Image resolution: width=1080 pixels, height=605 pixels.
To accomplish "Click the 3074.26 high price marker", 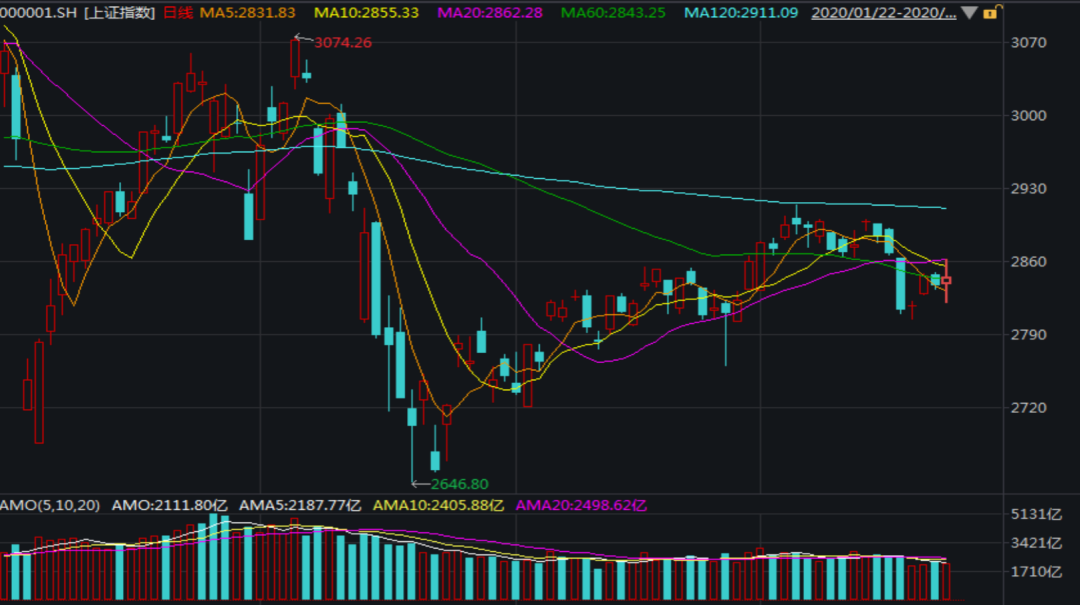I will pyautogui.click(x=342, y=42).
